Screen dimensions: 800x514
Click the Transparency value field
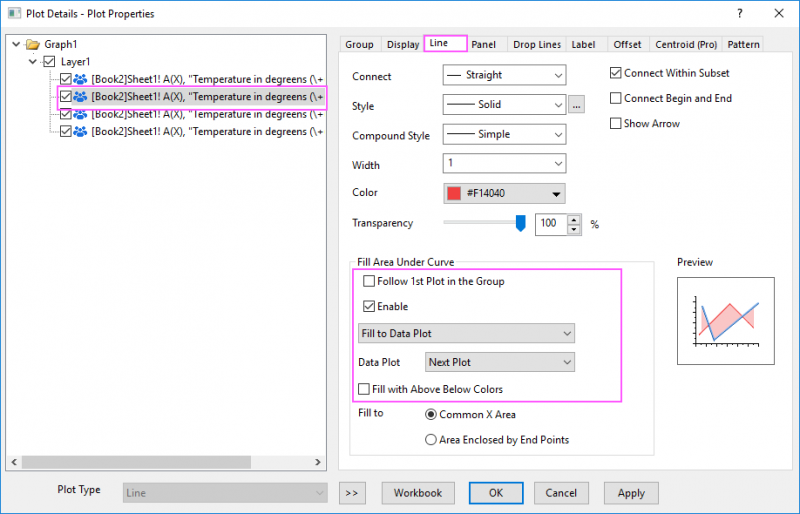tap(551, 224)
